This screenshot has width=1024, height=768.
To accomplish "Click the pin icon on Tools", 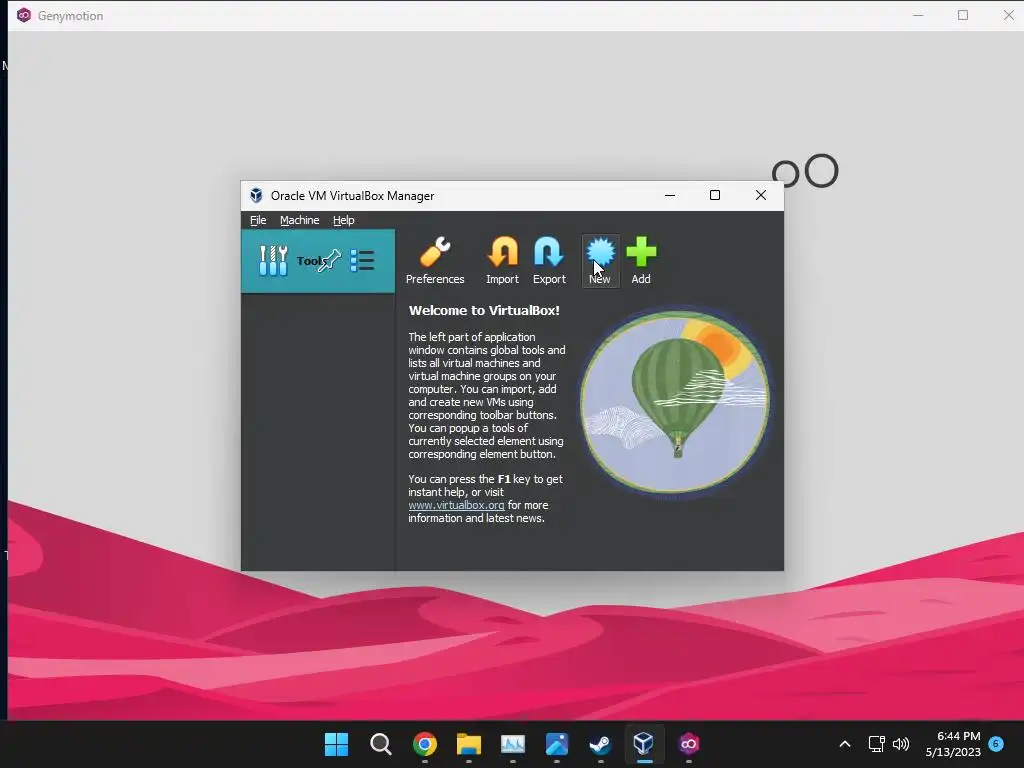I will [x=329, y=261].
